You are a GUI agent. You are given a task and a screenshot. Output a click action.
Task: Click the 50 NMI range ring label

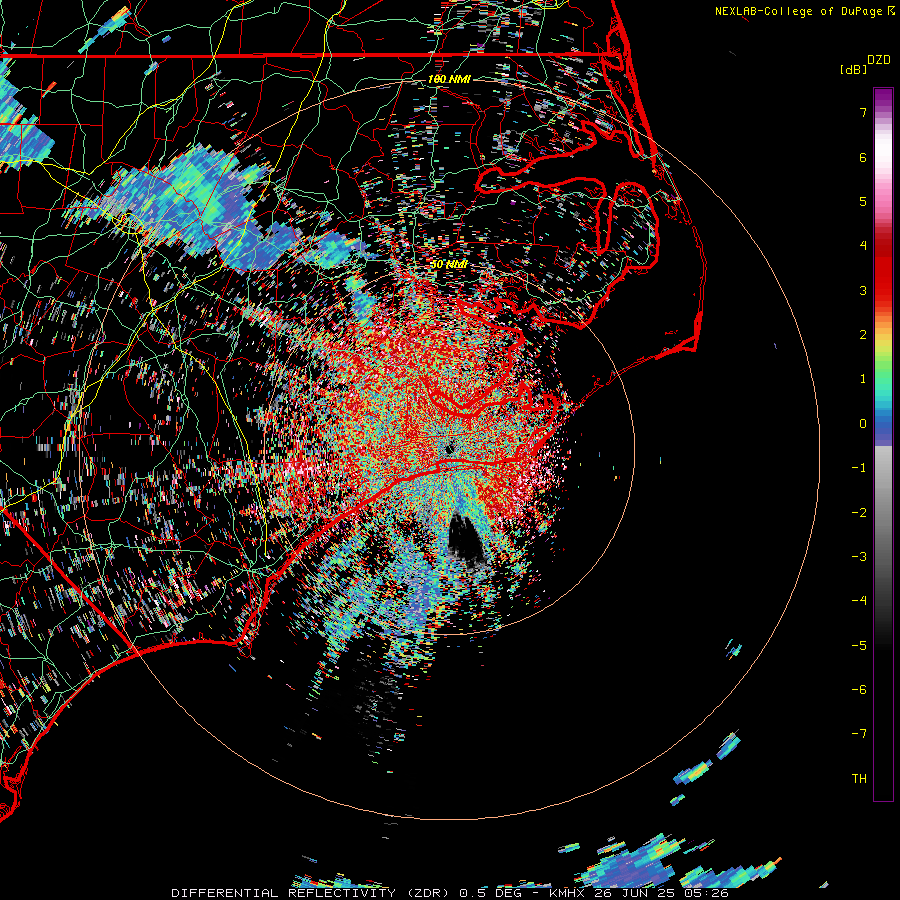click(449, 265)
